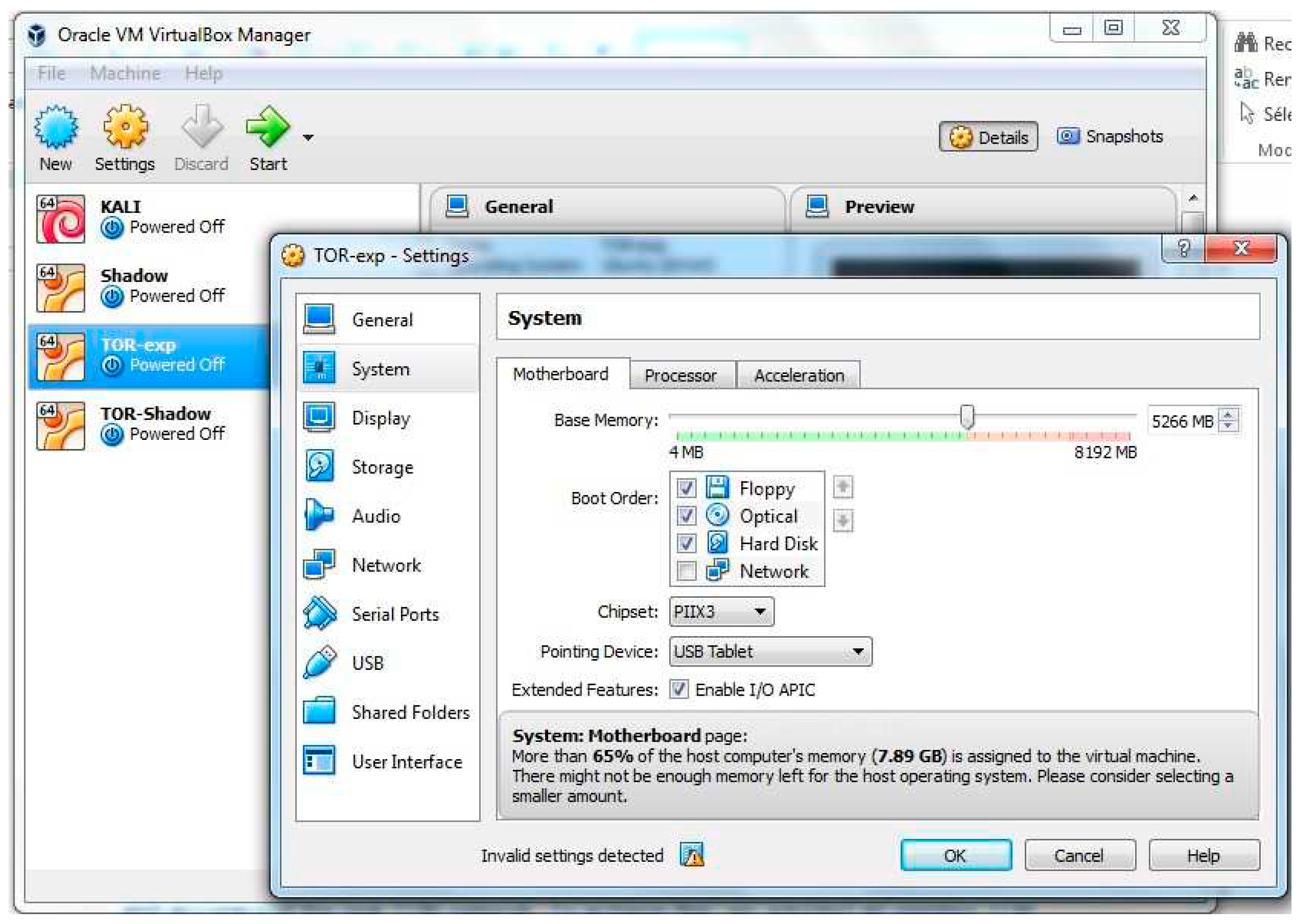Screen dimensions: 1301x924
Task: Select the Network settings category
Action: click(x=386, y=566)
